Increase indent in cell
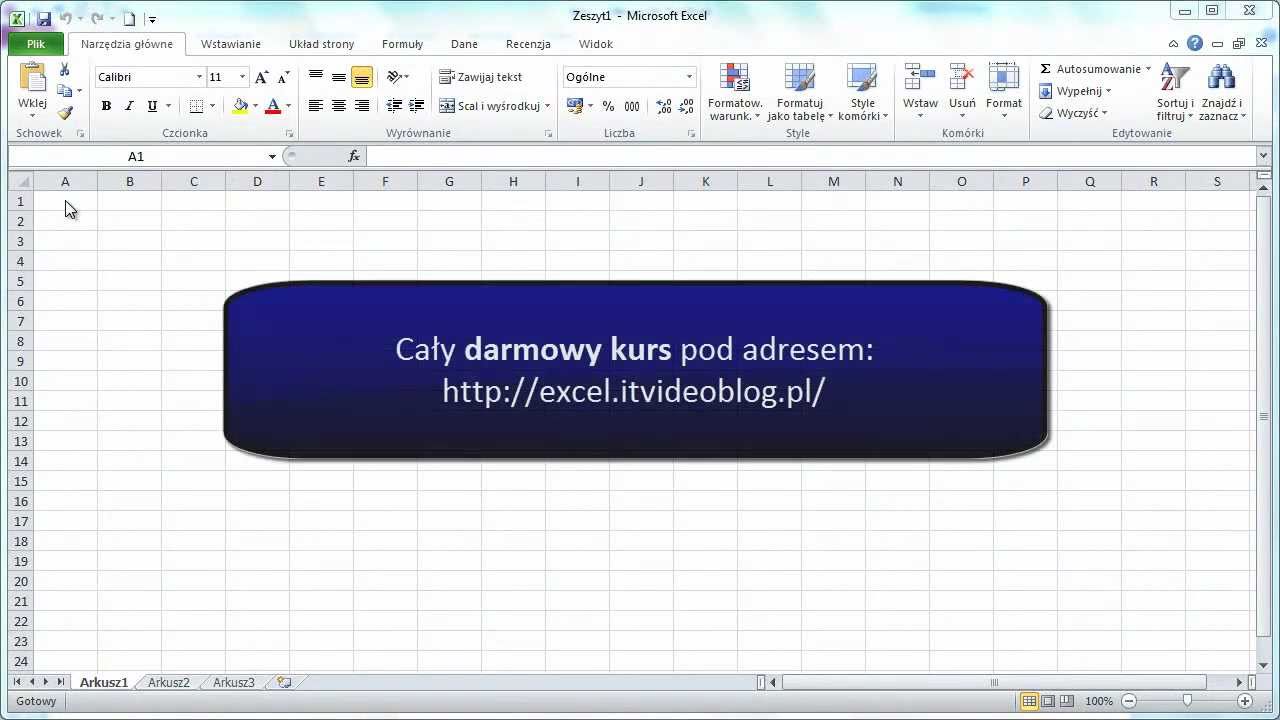The height and width of the screenshot is (720, 1280). [x=417, y=106]
